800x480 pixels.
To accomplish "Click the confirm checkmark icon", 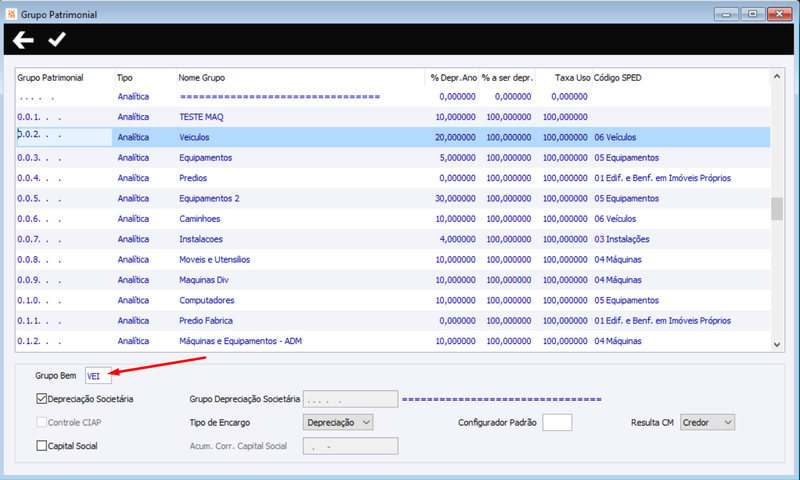I will [57, 39].
